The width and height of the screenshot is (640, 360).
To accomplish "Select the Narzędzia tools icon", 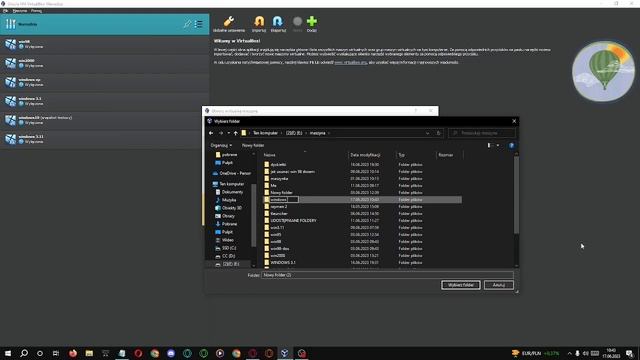I will click(11, 24).
